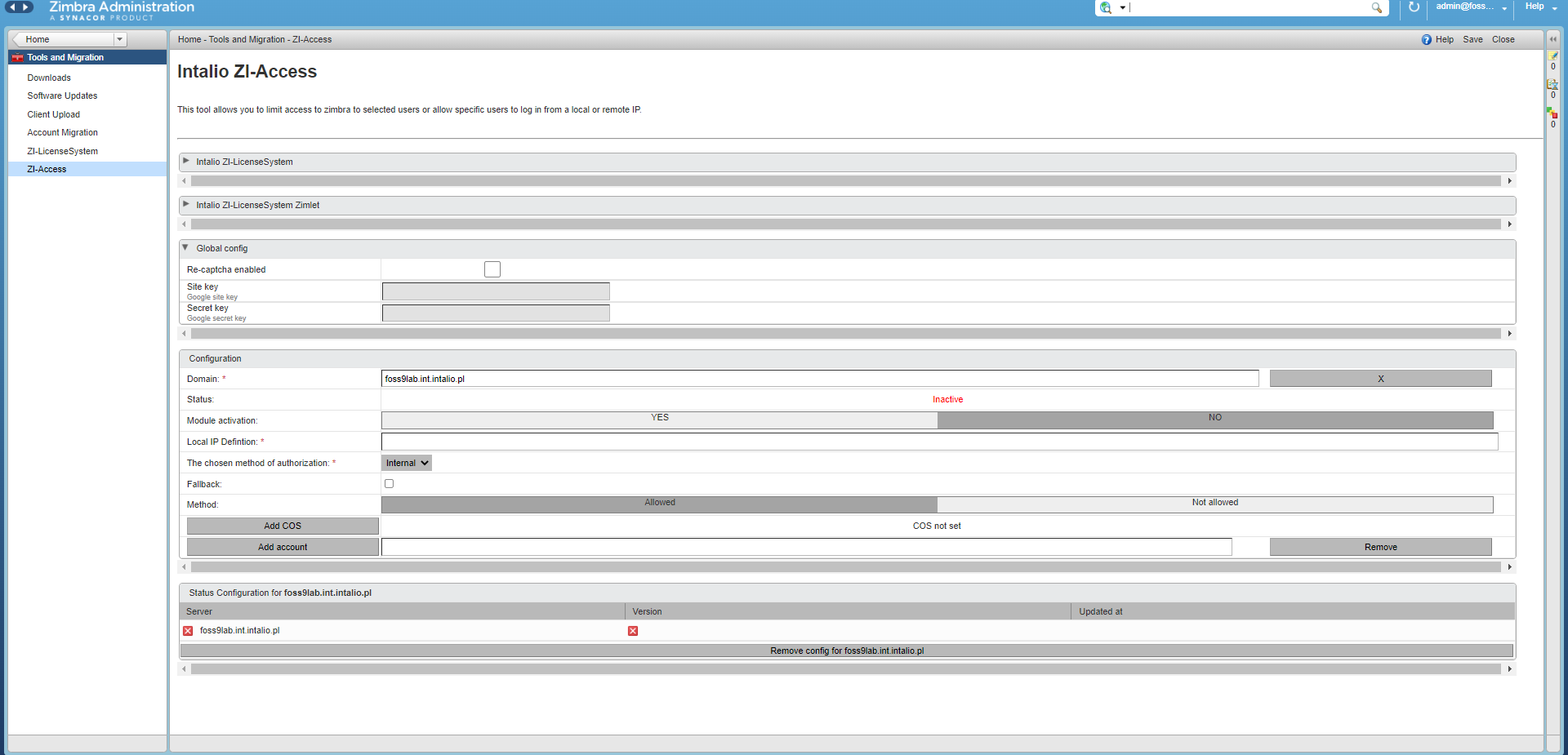The width and height of the screenshot is (1568, 755).
Task: Set Module activation to NO
Action: [x=1215, y=420]
